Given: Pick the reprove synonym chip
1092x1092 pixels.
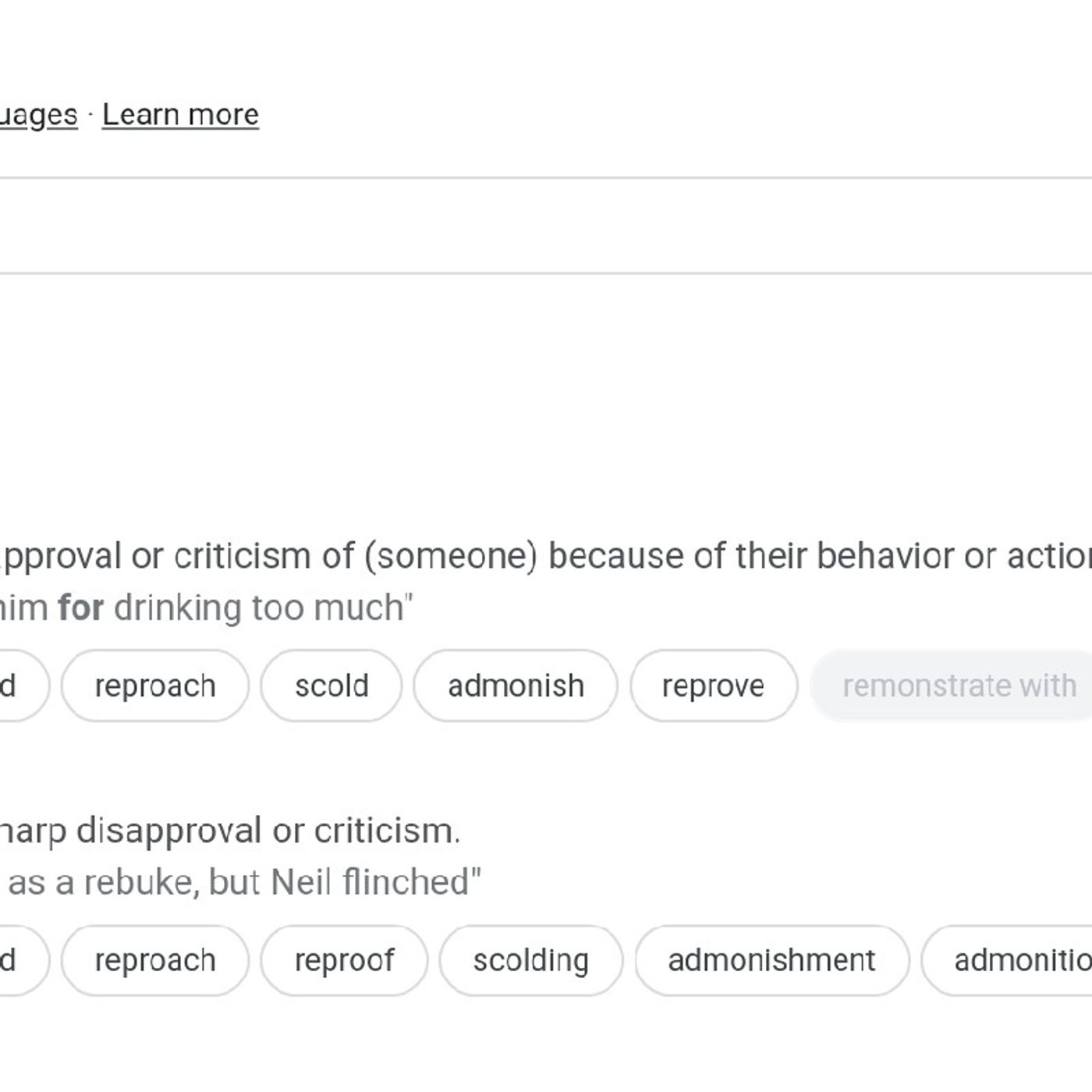Looking at the screenshot, I should click(x=714, y=686).
